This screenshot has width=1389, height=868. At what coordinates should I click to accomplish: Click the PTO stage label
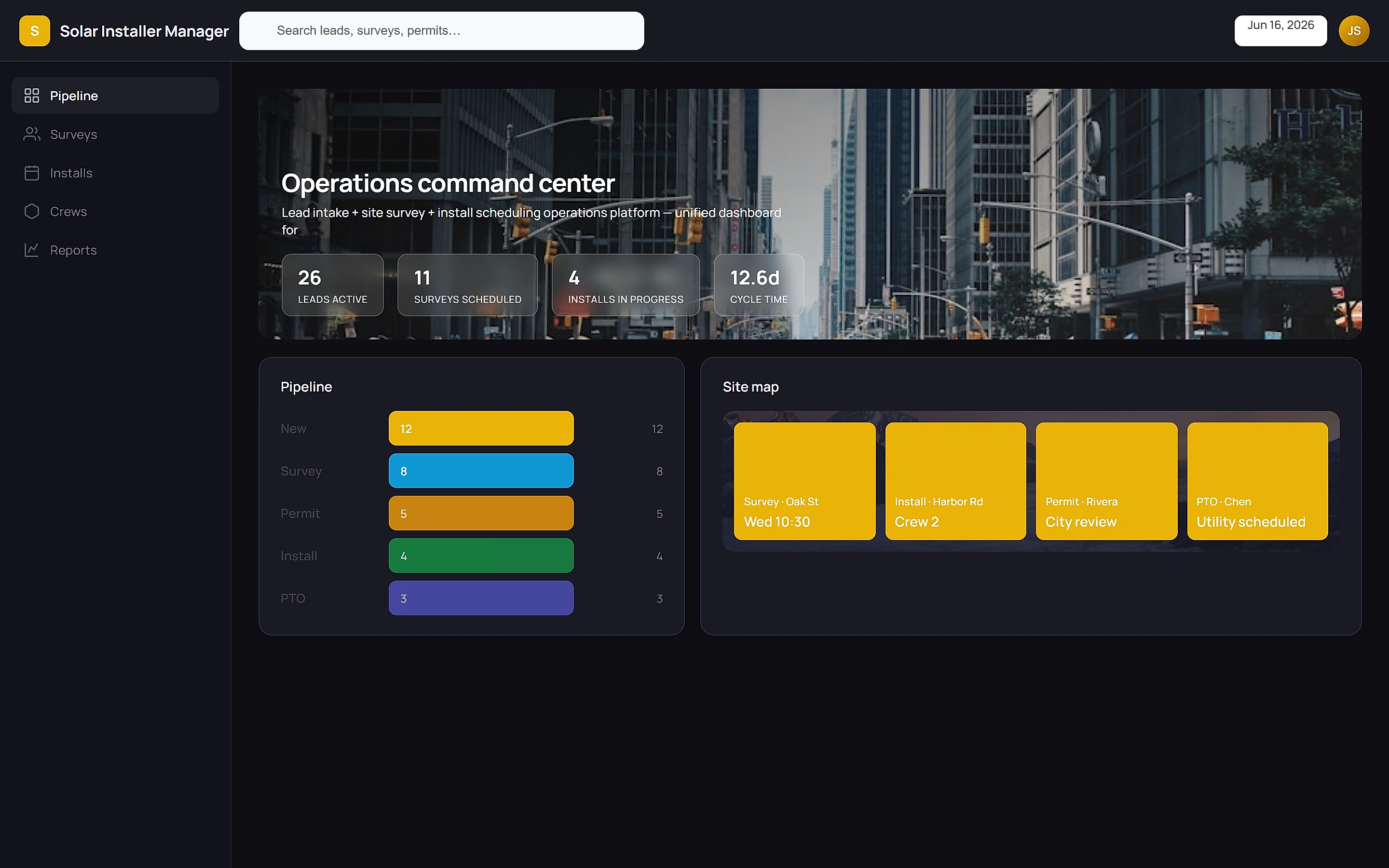point(293,599)
